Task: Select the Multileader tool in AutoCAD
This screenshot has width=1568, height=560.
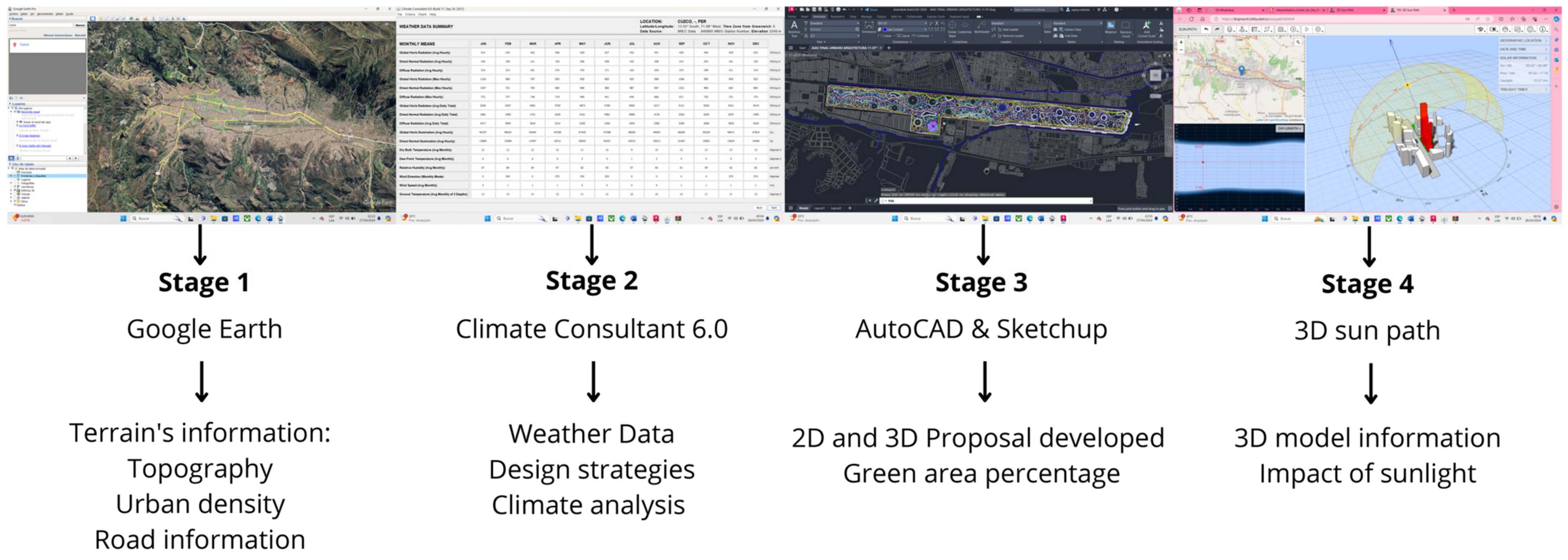Action: coord(982,28)
